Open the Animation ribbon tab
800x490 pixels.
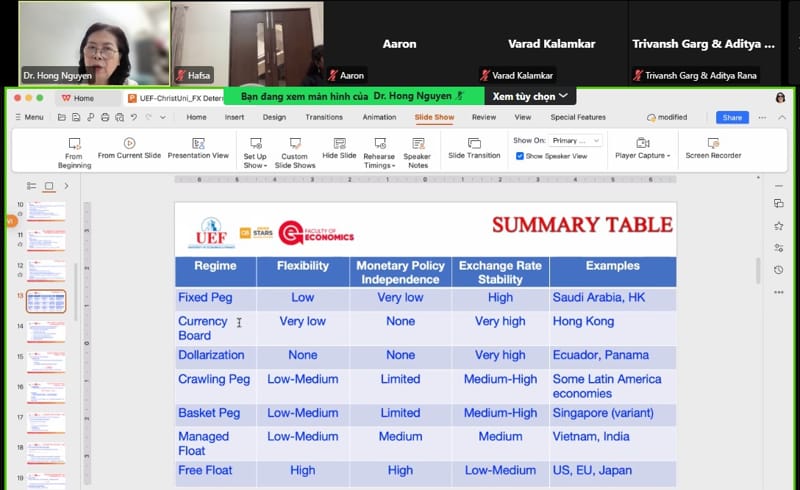click(379, 117)
